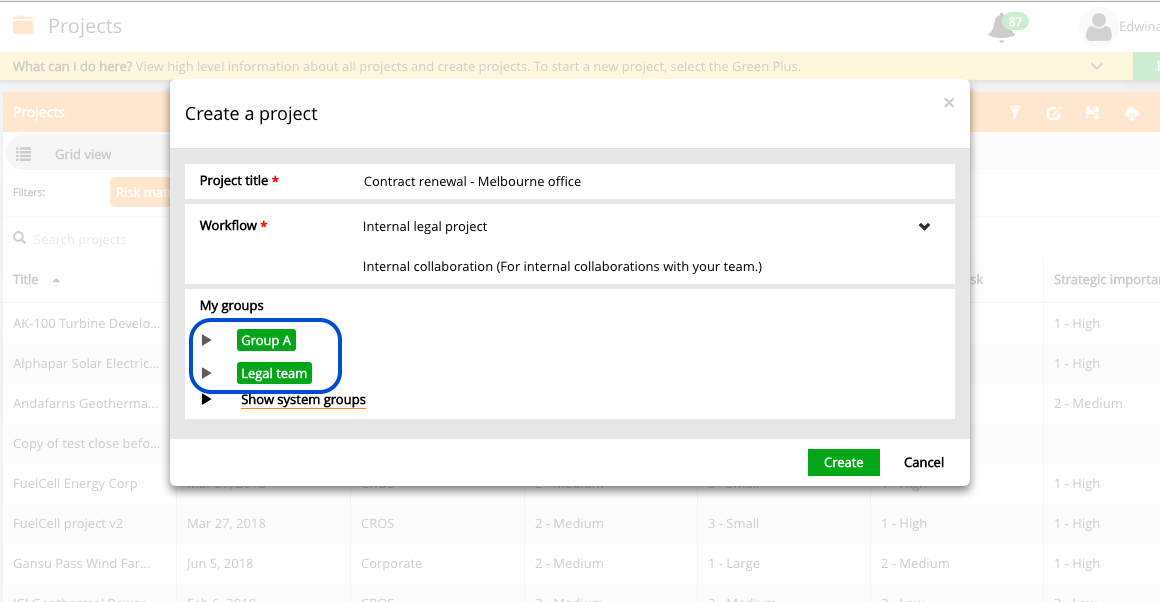
Task: Expand the system groups arrow
Action: click(x=206, y=399)
